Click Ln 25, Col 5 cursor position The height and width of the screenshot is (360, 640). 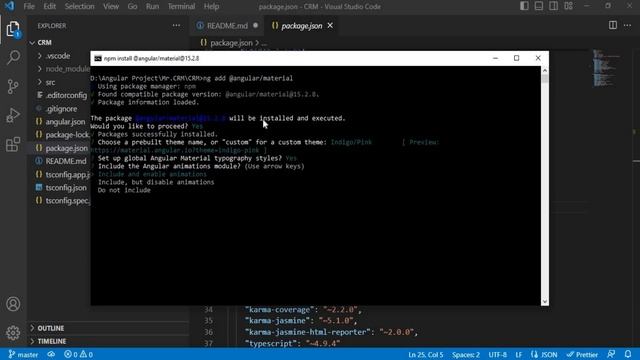coord(425,354)
